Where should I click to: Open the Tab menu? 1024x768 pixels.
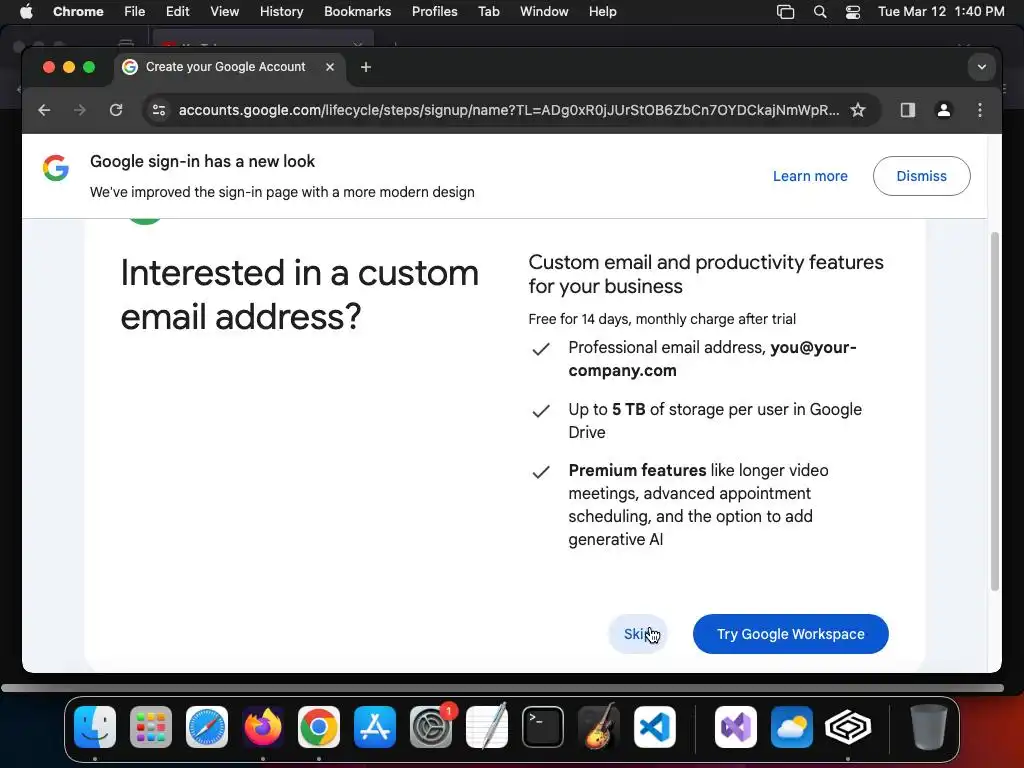tap(488, 11)
